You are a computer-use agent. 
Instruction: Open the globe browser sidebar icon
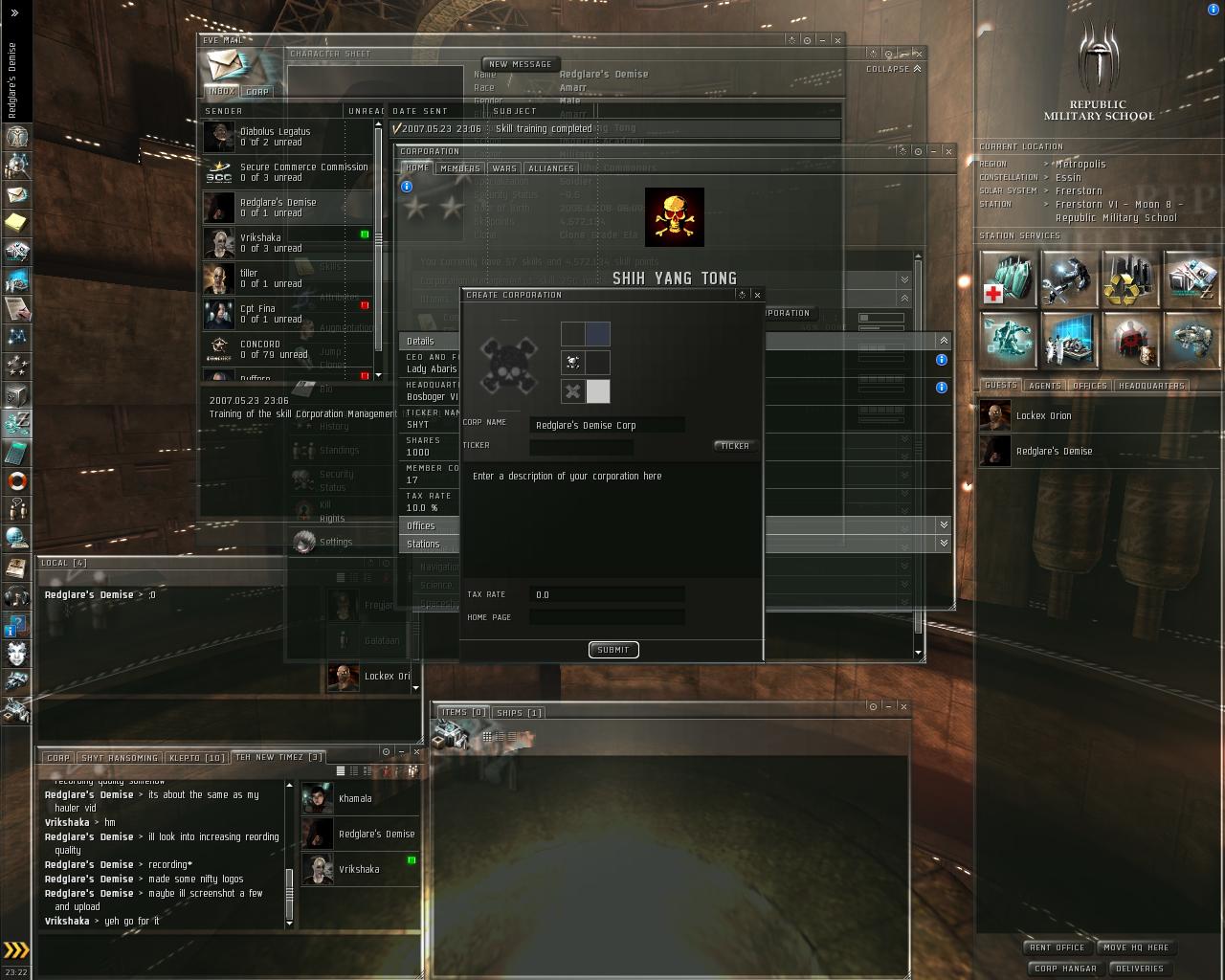coord(16,538)
